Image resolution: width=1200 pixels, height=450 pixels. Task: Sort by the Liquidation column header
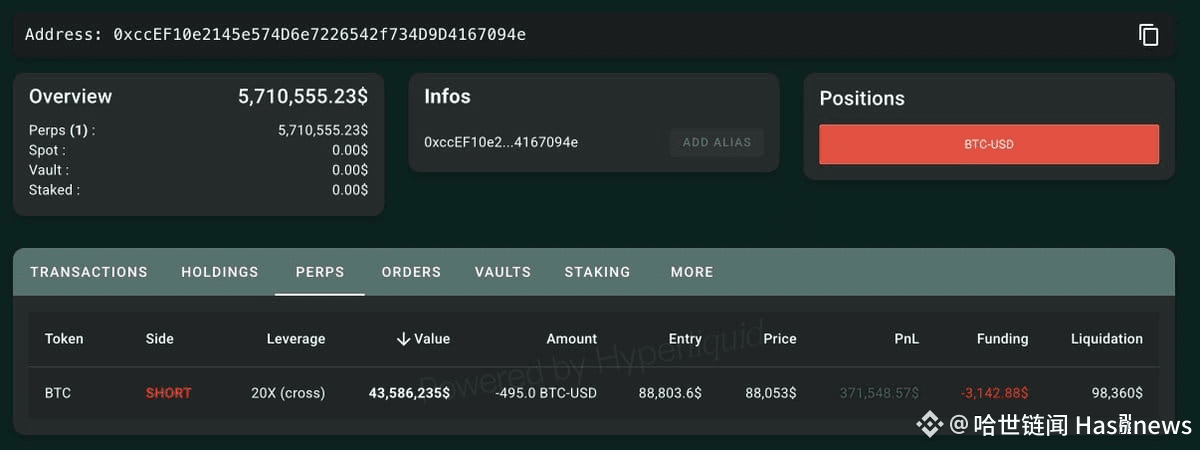[x=1106, y=339]
